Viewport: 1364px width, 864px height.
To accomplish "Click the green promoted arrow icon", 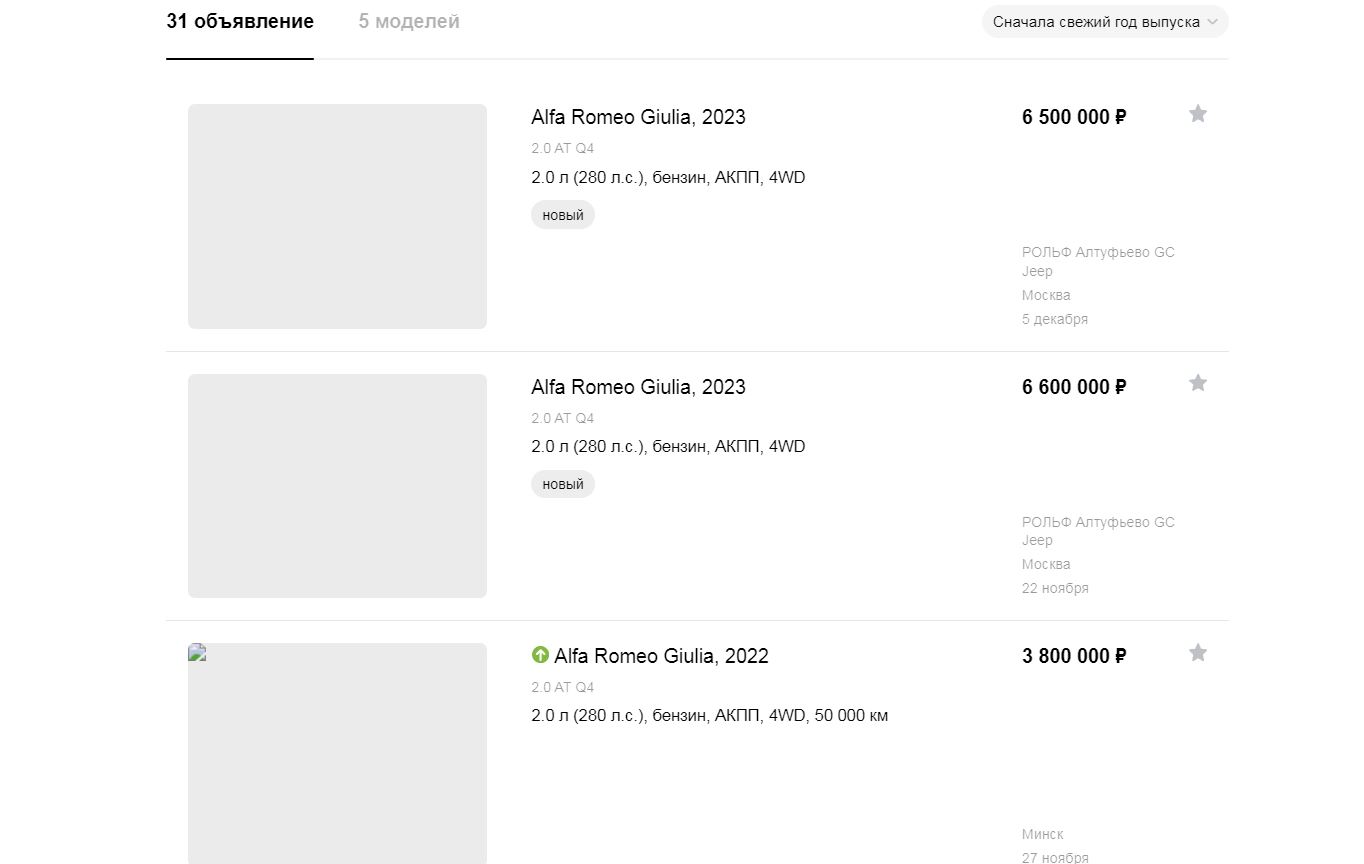I will (540, 655).
